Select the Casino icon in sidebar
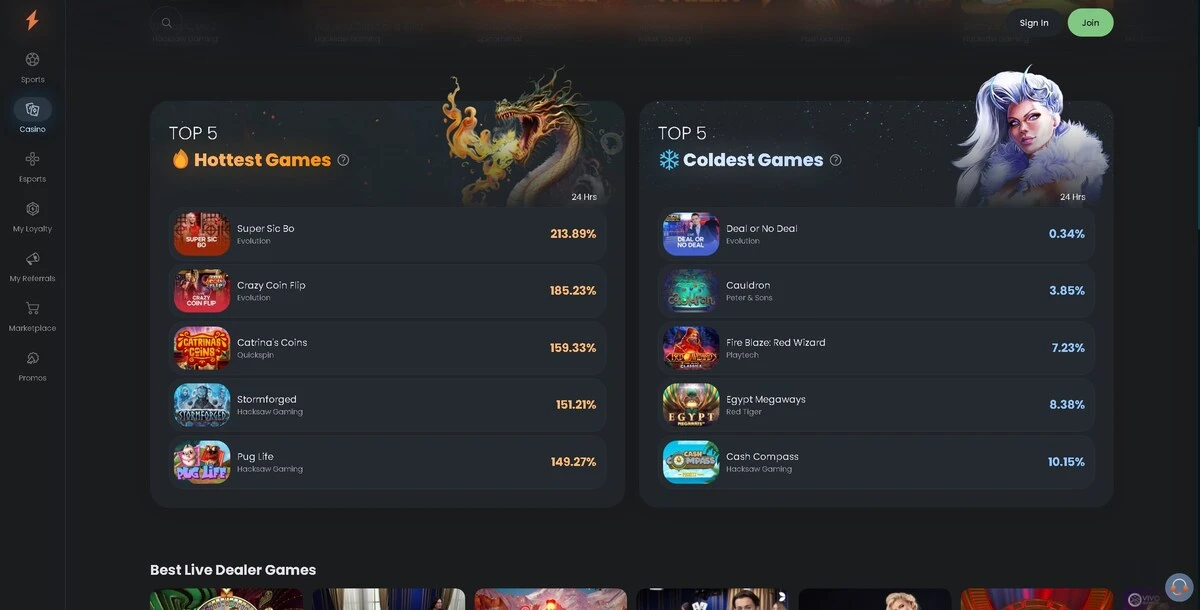Image resolution: width=1200 pixels, height=610 pixels. tap(32, 109)
